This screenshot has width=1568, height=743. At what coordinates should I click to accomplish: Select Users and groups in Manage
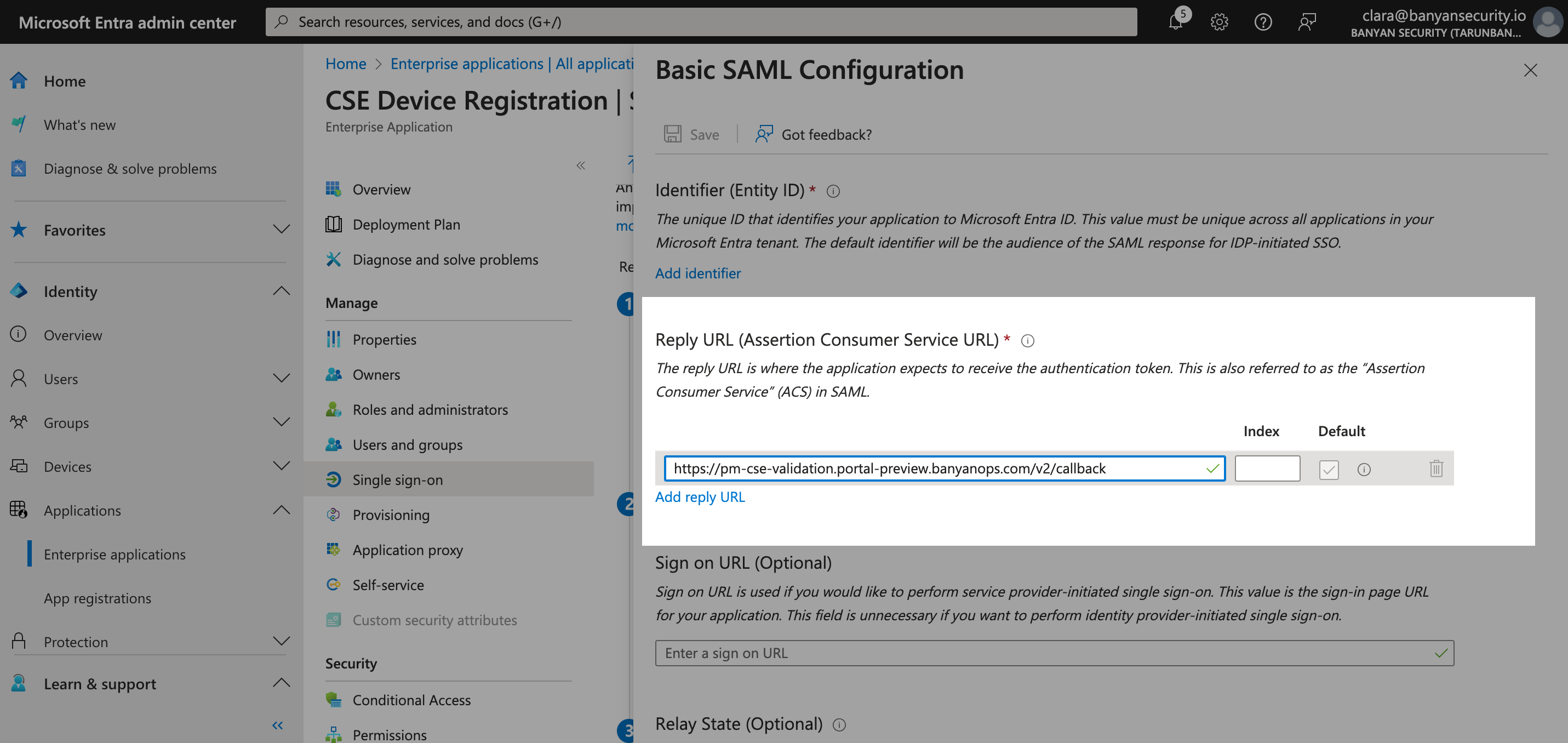pos(407,444)
